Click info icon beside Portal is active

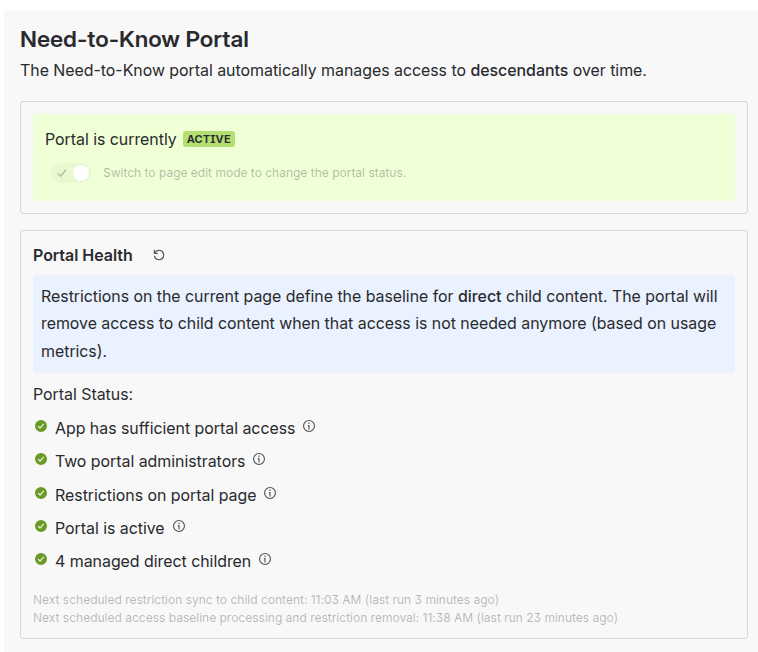(179, 527)
